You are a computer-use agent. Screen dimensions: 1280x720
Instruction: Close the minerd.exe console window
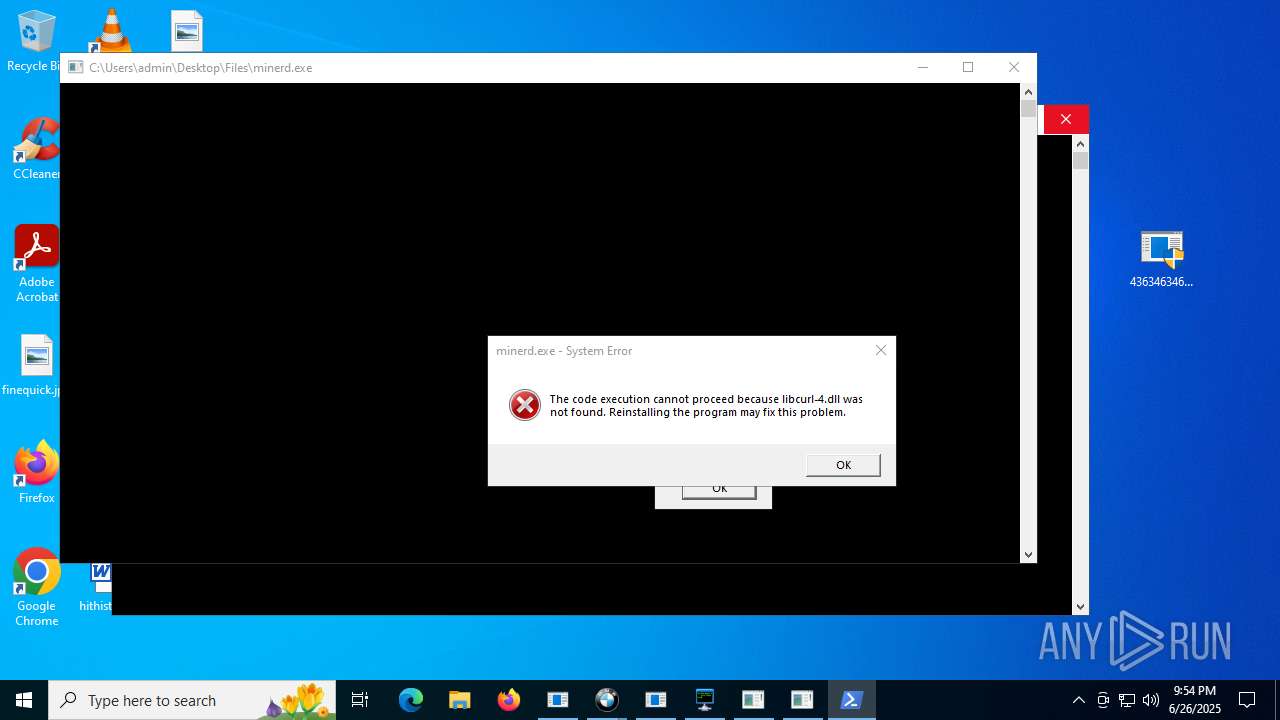1014,67
